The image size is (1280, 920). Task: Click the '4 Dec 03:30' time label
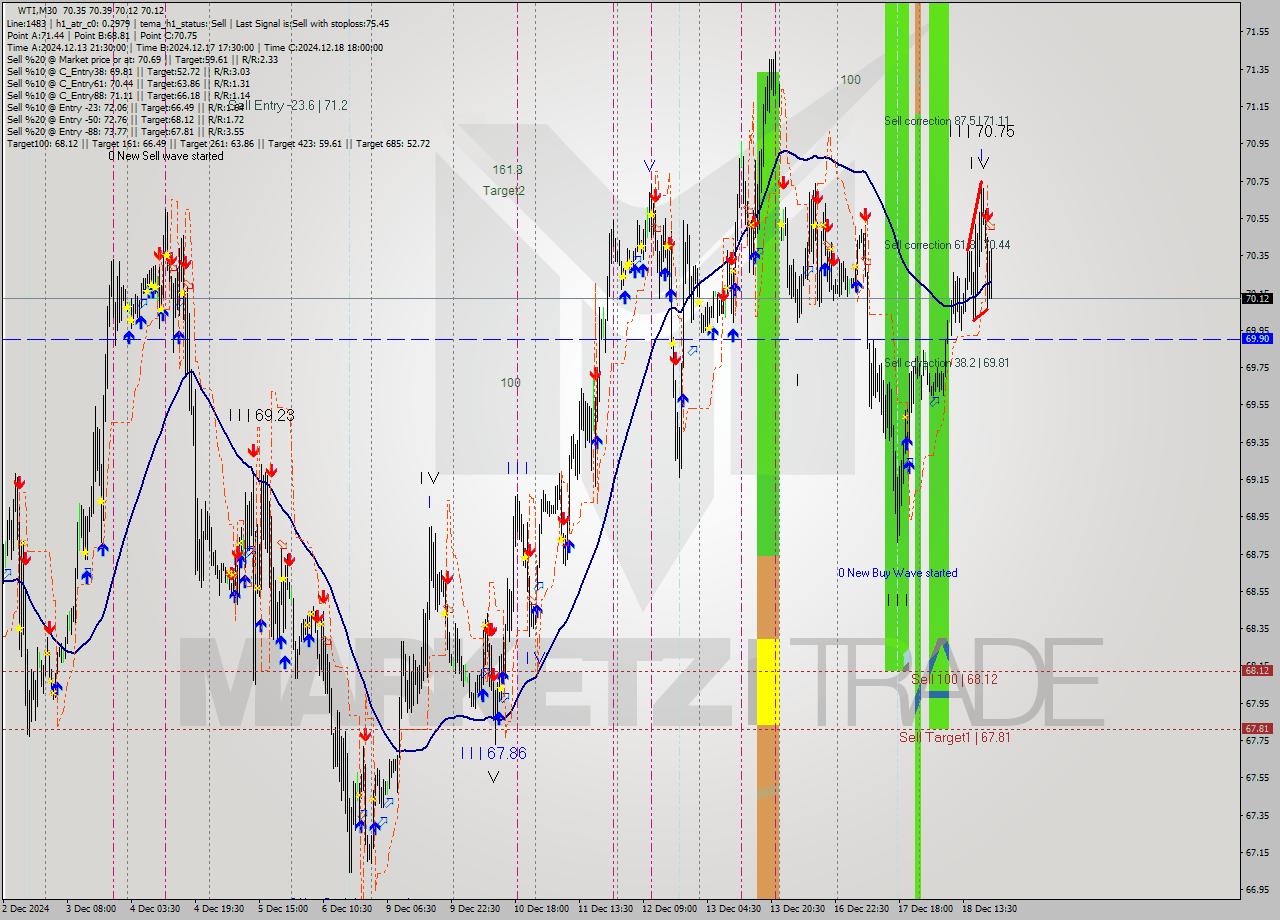click(155, 909)
